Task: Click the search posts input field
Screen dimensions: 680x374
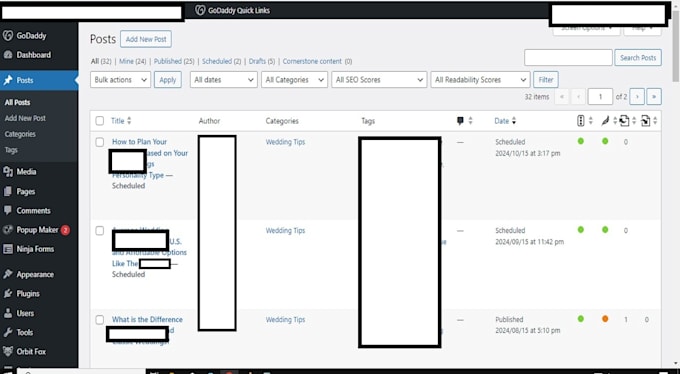Action: 568,58
